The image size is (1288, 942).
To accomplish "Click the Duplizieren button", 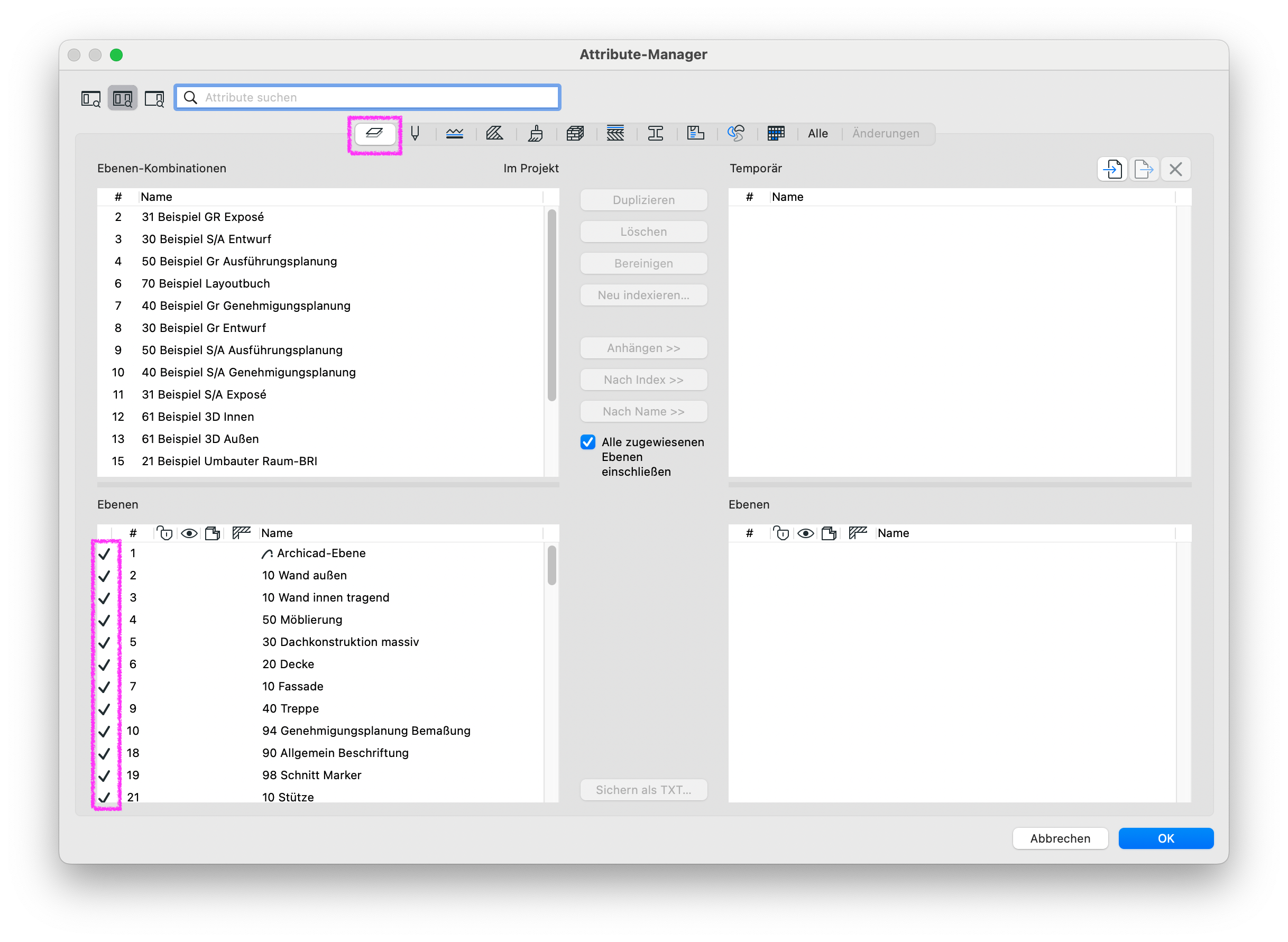I will click(x=643, y=200).
